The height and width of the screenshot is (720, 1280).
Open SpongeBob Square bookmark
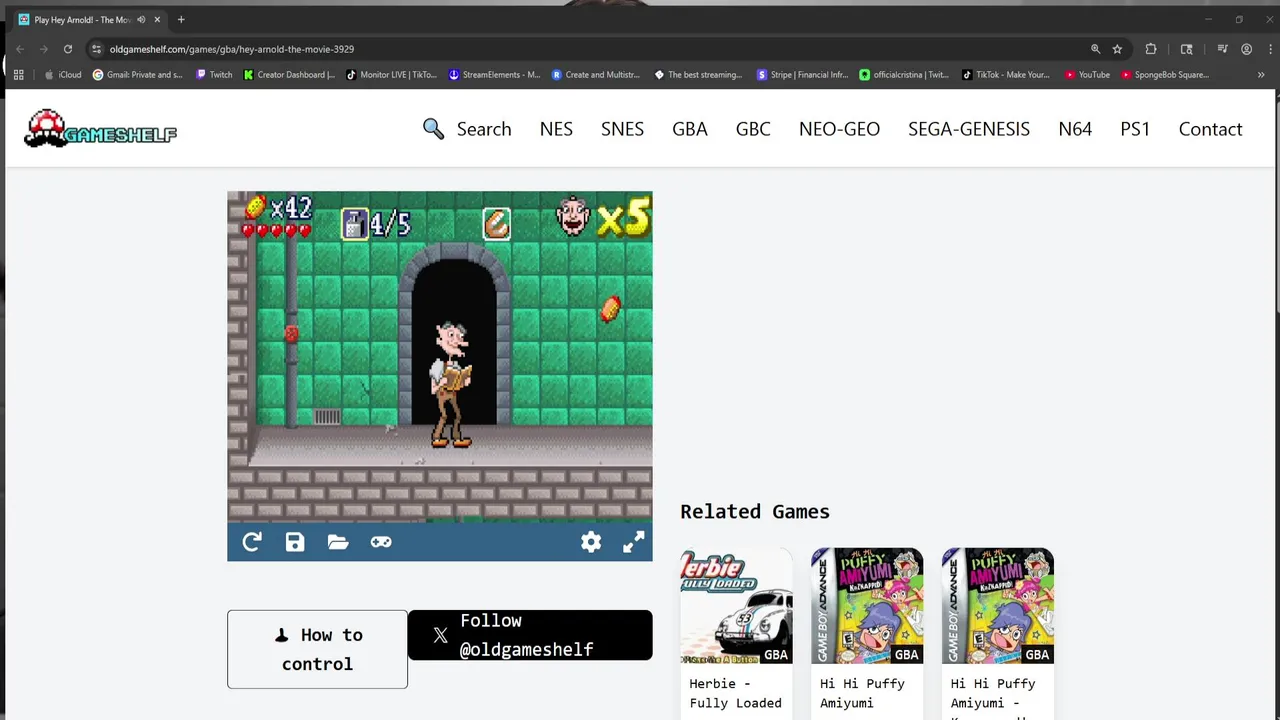pyautogui.click(x=1165, y=74)
